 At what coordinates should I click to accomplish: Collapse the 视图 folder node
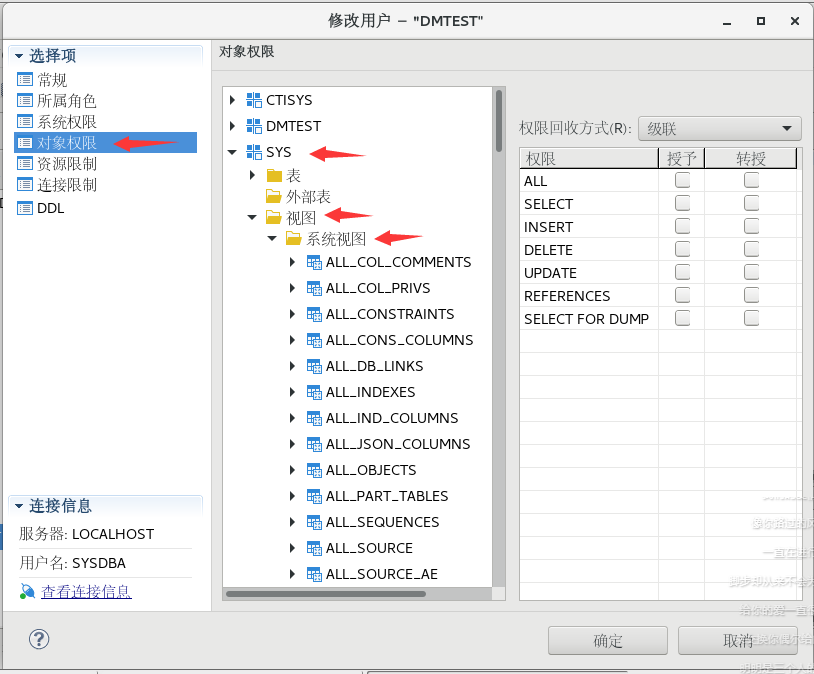click(x=252, y=218)
